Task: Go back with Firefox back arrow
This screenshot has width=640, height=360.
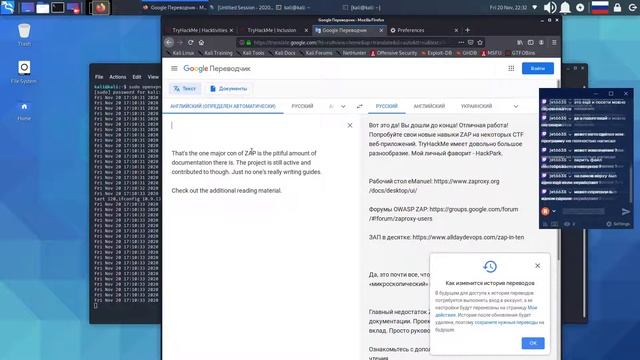Action: 169,42
